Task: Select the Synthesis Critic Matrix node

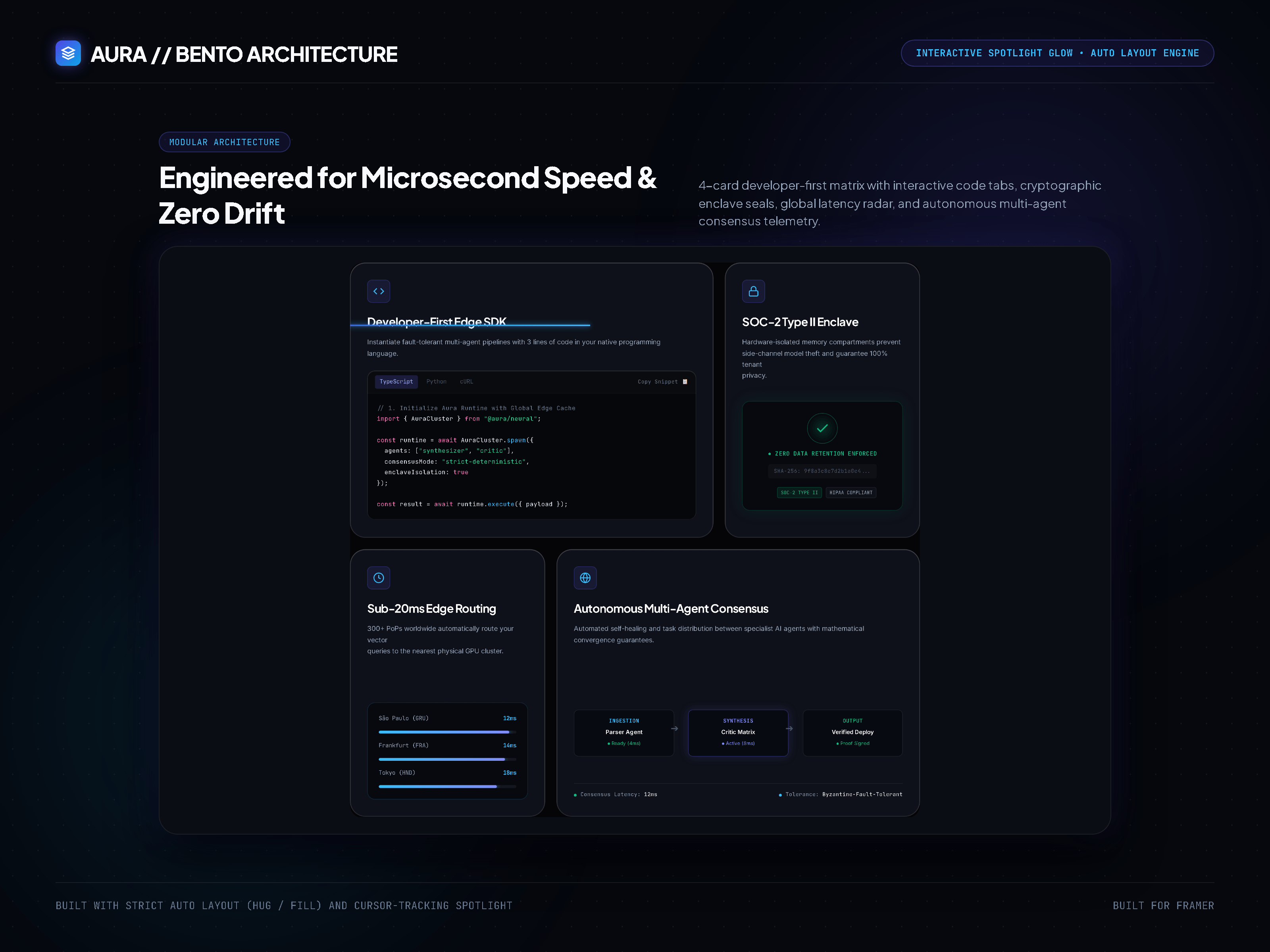Action: (x=738, y=733)
